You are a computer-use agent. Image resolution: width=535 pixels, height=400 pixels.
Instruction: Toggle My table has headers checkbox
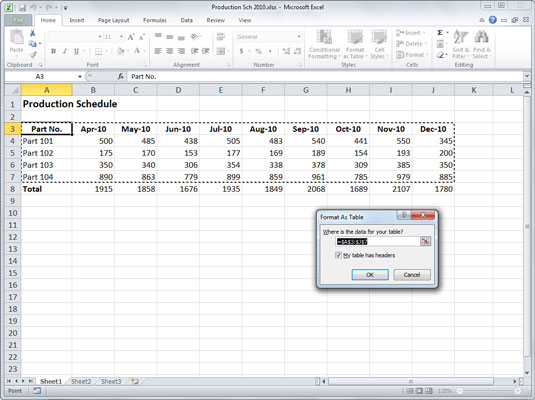(x=338, y=255)
